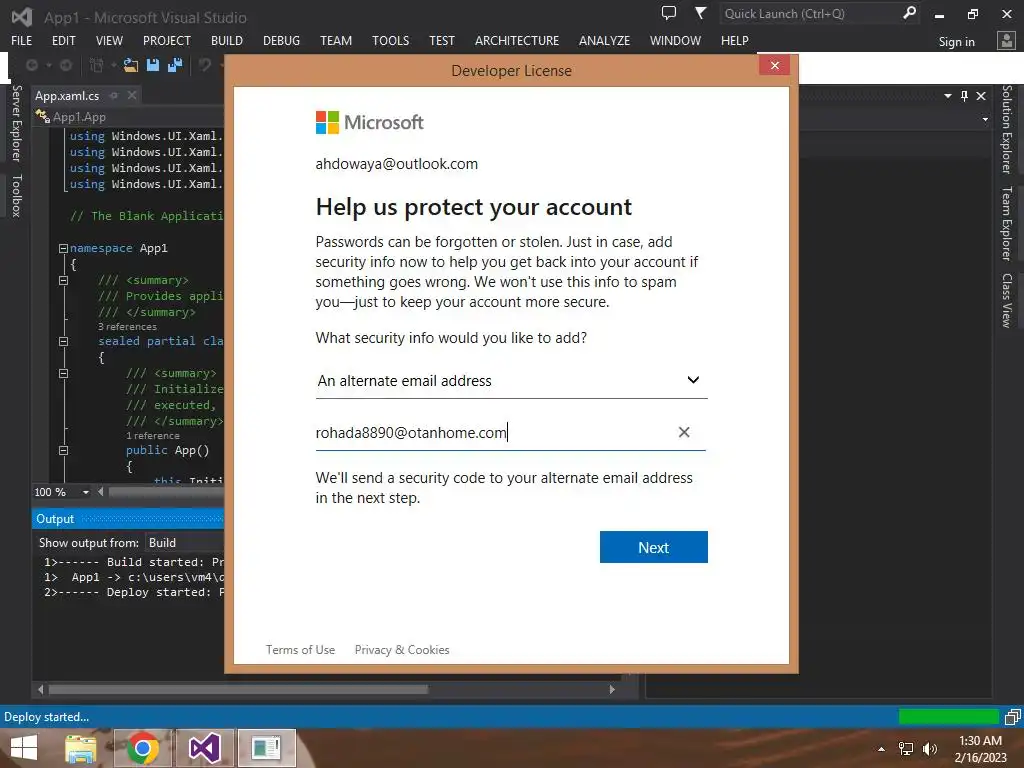Image resolution: width=1024 pixels, height=768 pixels.
Task: Open the Team Explorer side tab
Action: point(1007,223)
